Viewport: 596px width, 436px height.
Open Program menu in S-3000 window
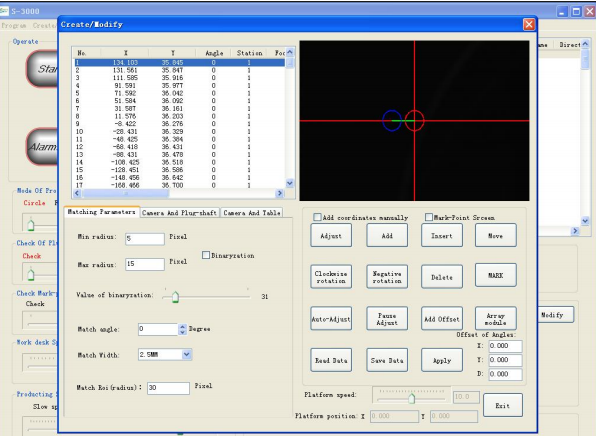point(14,25)
